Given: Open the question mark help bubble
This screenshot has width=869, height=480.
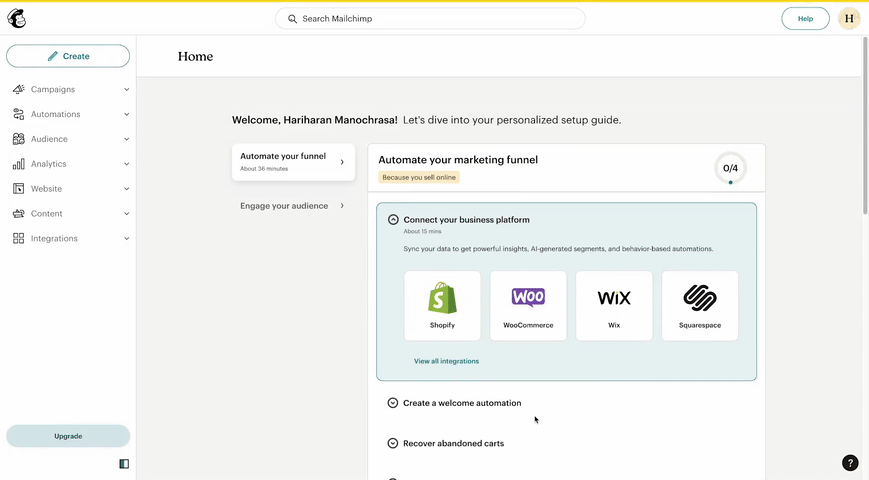Looking at the screenshot, I should [x=850, y=462].
